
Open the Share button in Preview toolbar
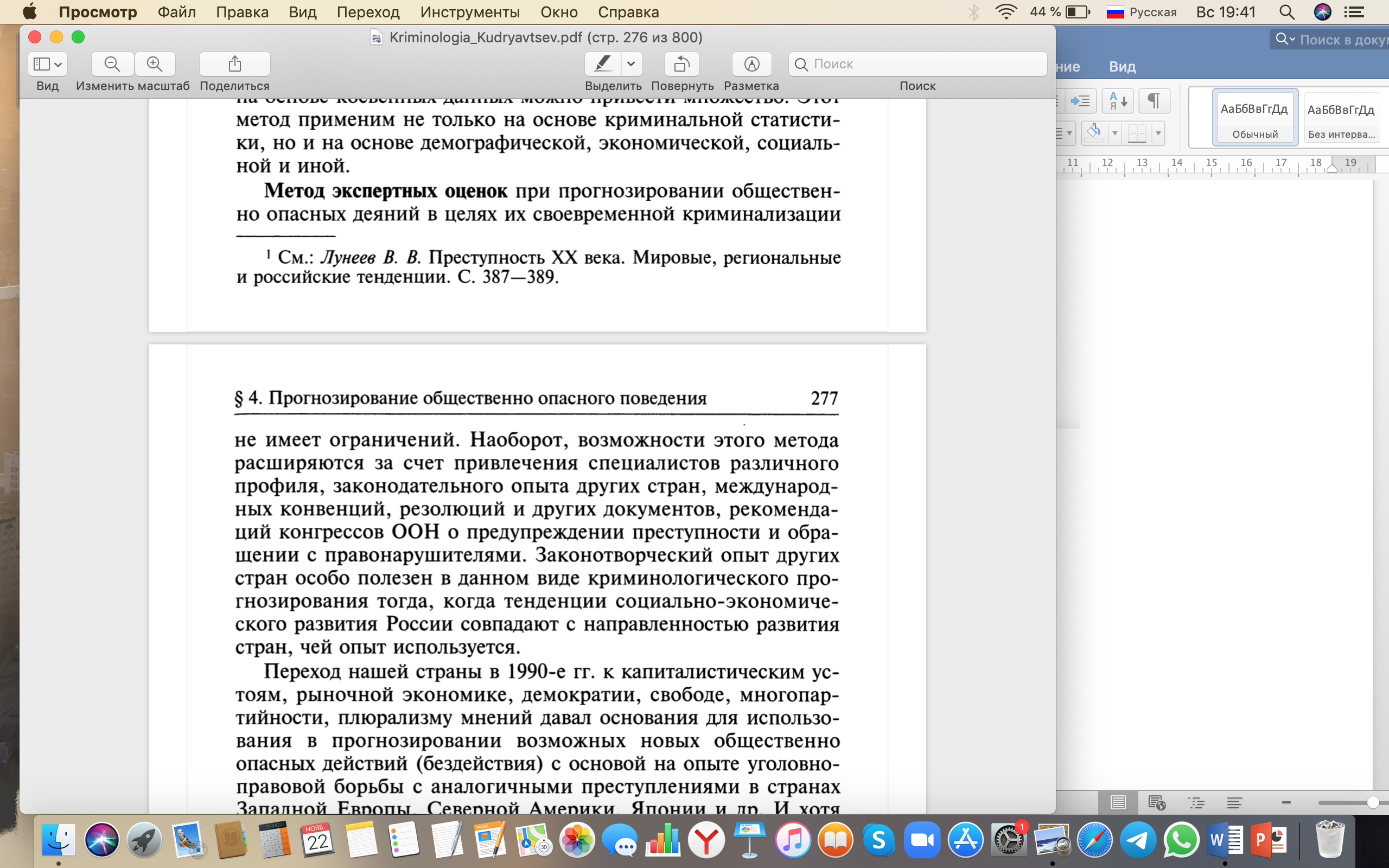(235, 63)
